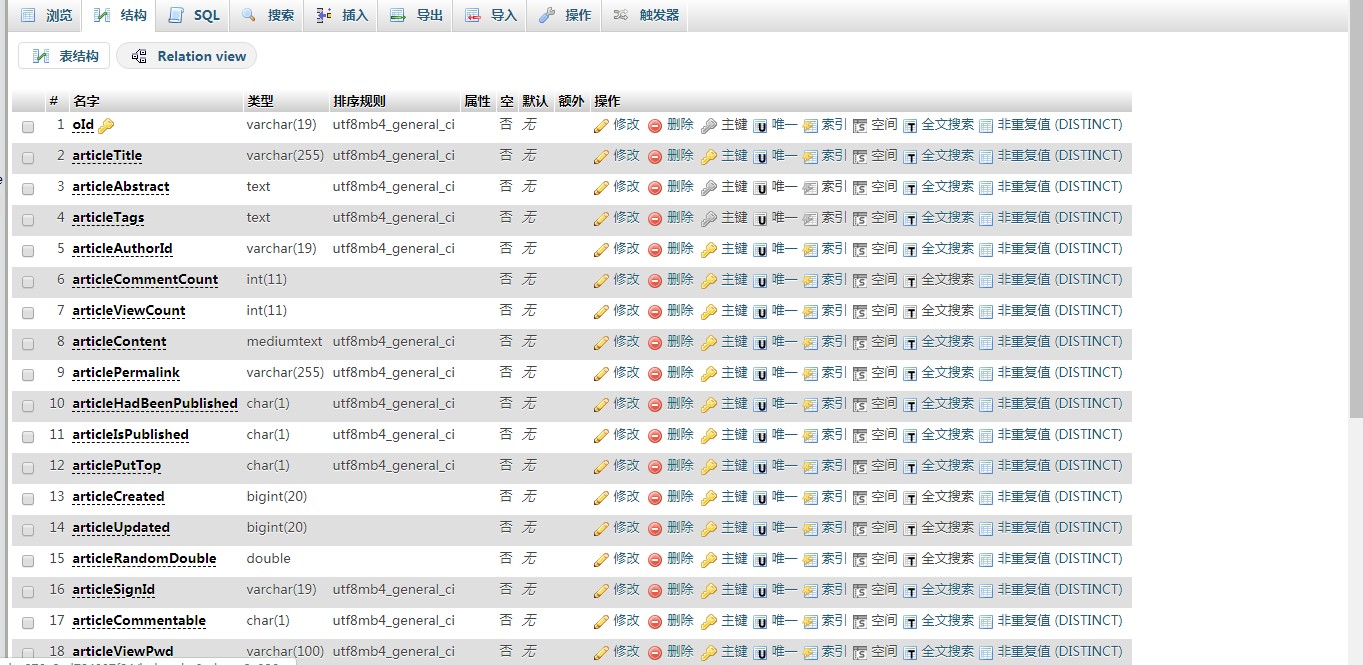Click the red delete icon for articleAbstract
This screenshot has height=665, width=1363.
655,188
